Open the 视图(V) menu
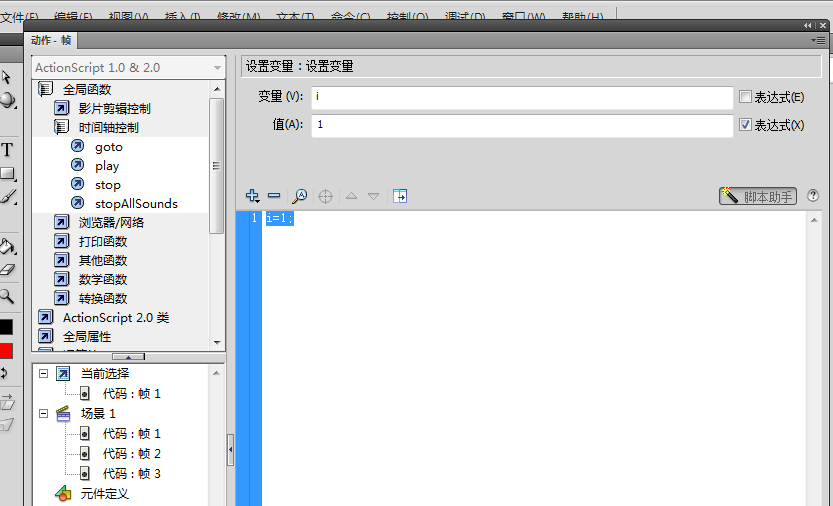 coord(128,16)
